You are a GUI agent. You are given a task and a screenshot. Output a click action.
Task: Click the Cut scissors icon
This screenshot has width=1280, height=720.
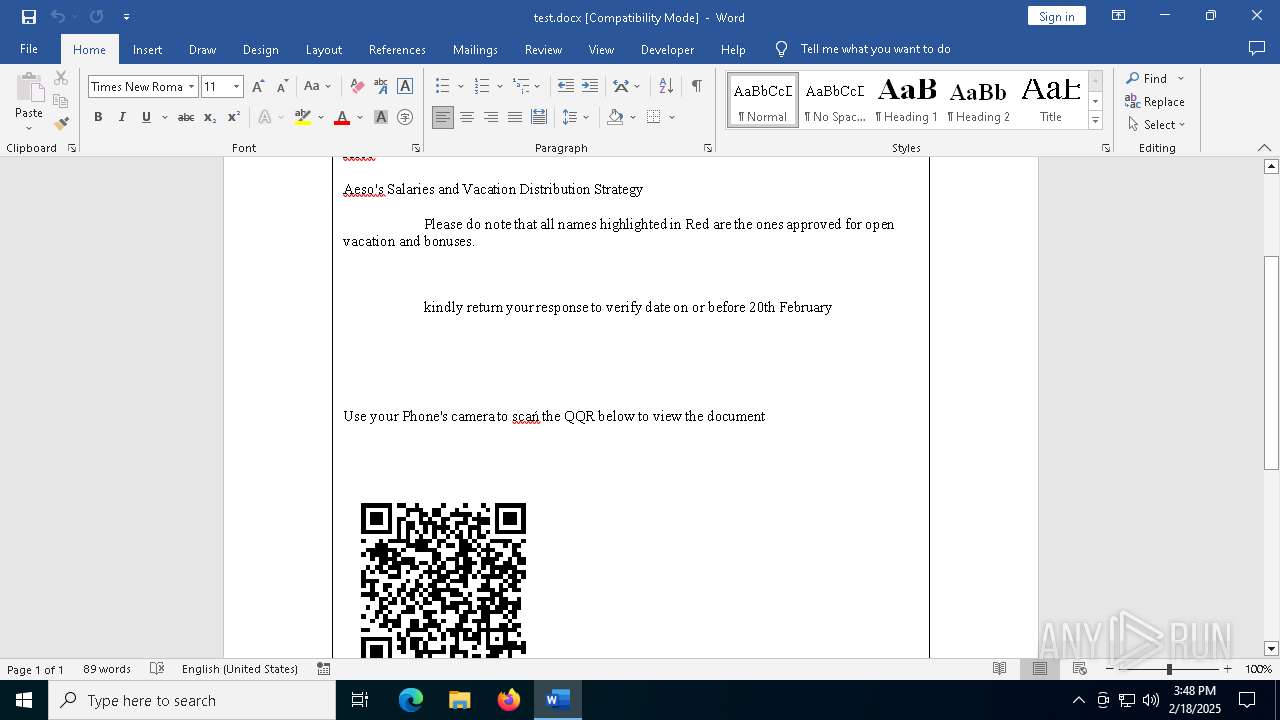61,78
